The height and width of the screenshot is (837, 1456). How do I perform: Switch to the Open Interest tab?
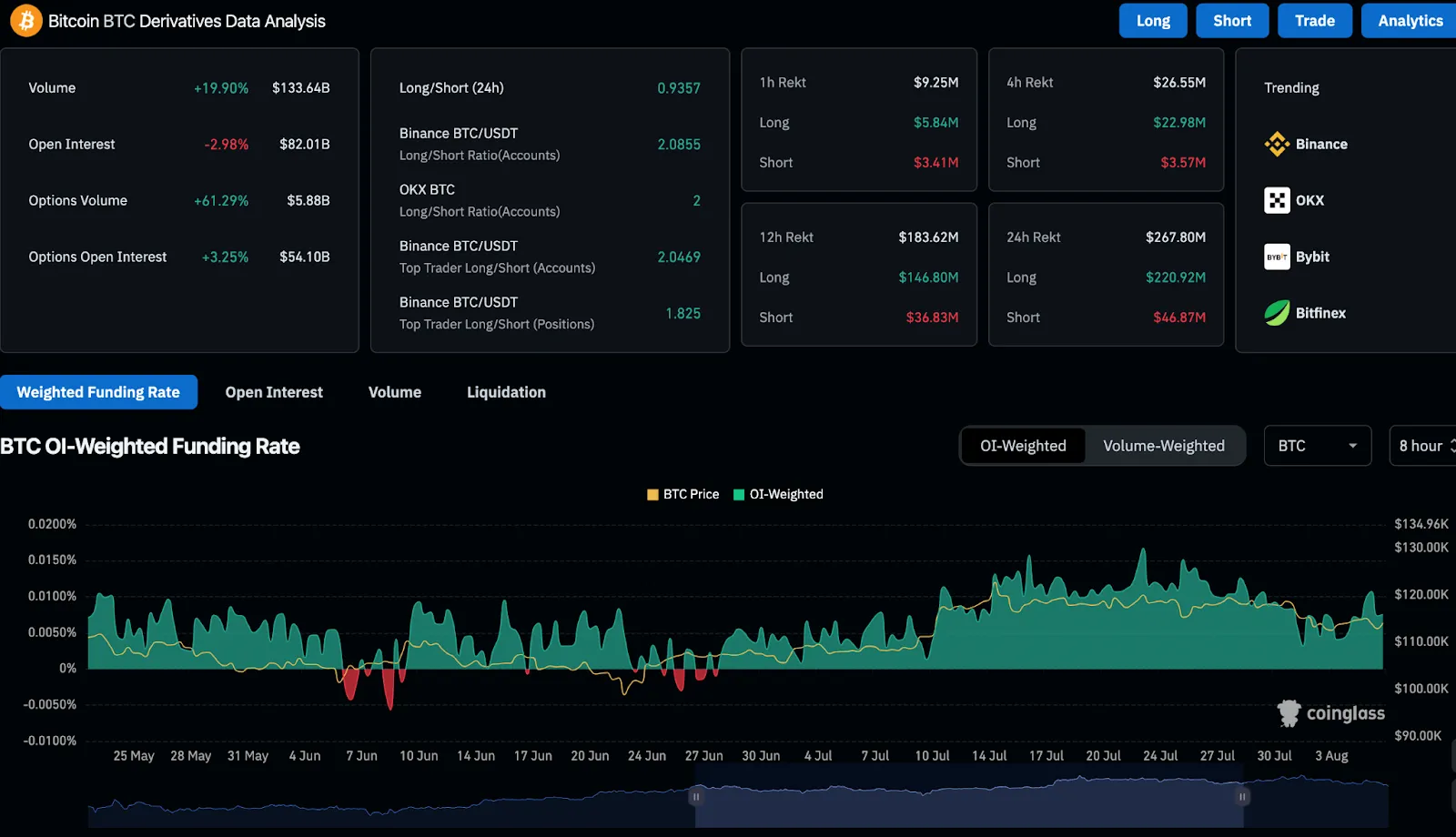click(x=274, y=392)
